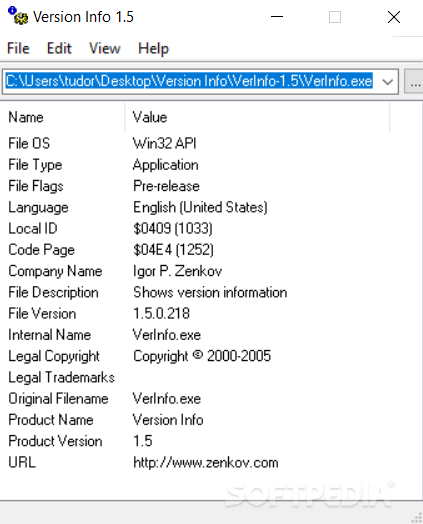Viewport: 423px width, 524px height.
Task: Select the Copyright 2000-2005 value
Action: pyautogui.click(x=202, y=357)
